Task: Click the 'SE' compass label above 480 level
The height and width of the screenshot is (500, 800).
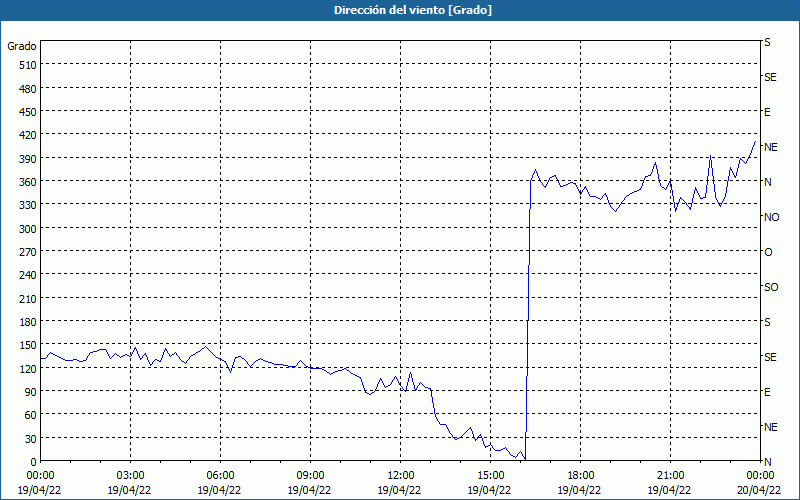Action: [x=770, y=78]
